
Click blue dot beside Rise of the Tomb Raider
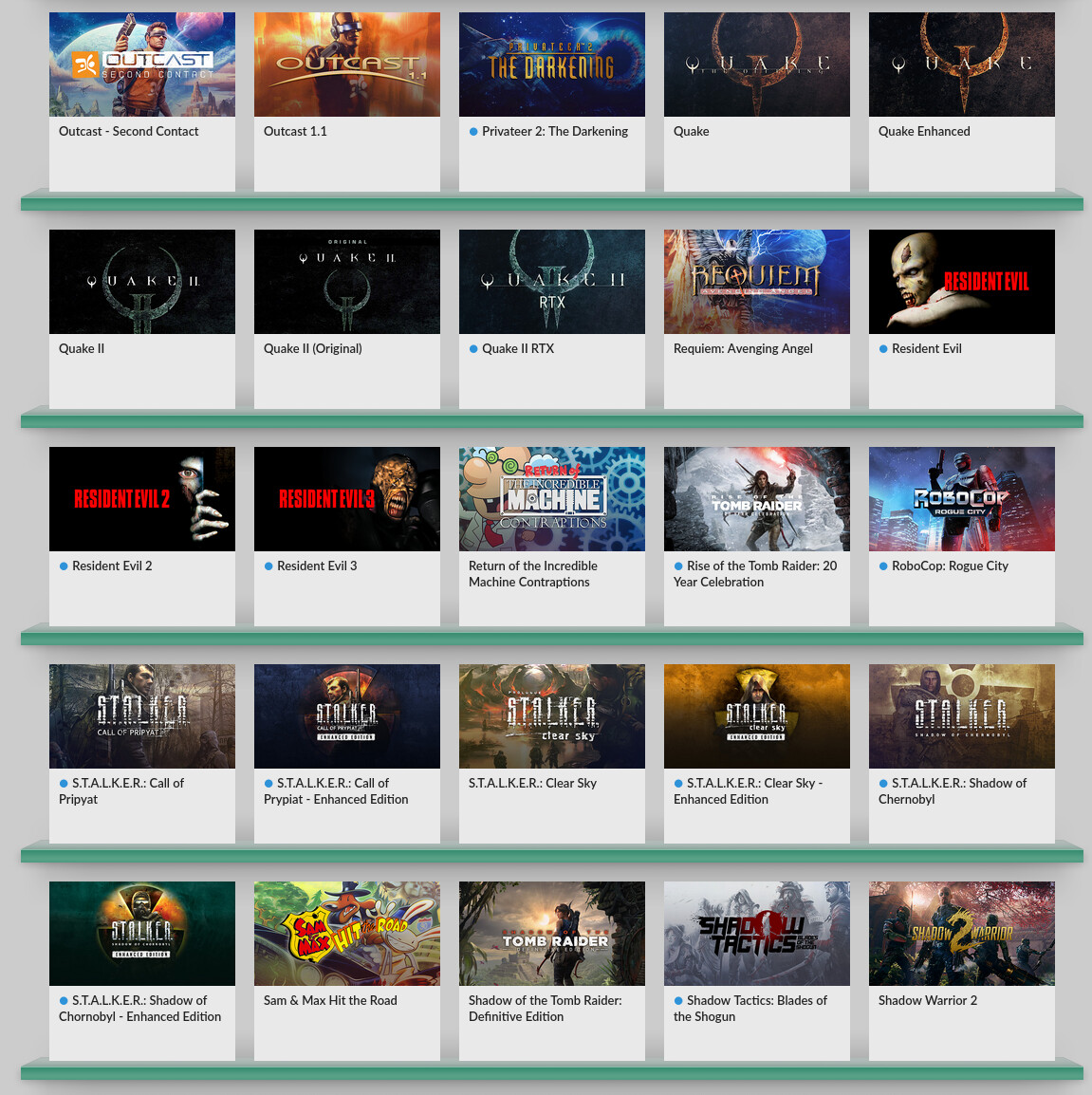(678, 566)
